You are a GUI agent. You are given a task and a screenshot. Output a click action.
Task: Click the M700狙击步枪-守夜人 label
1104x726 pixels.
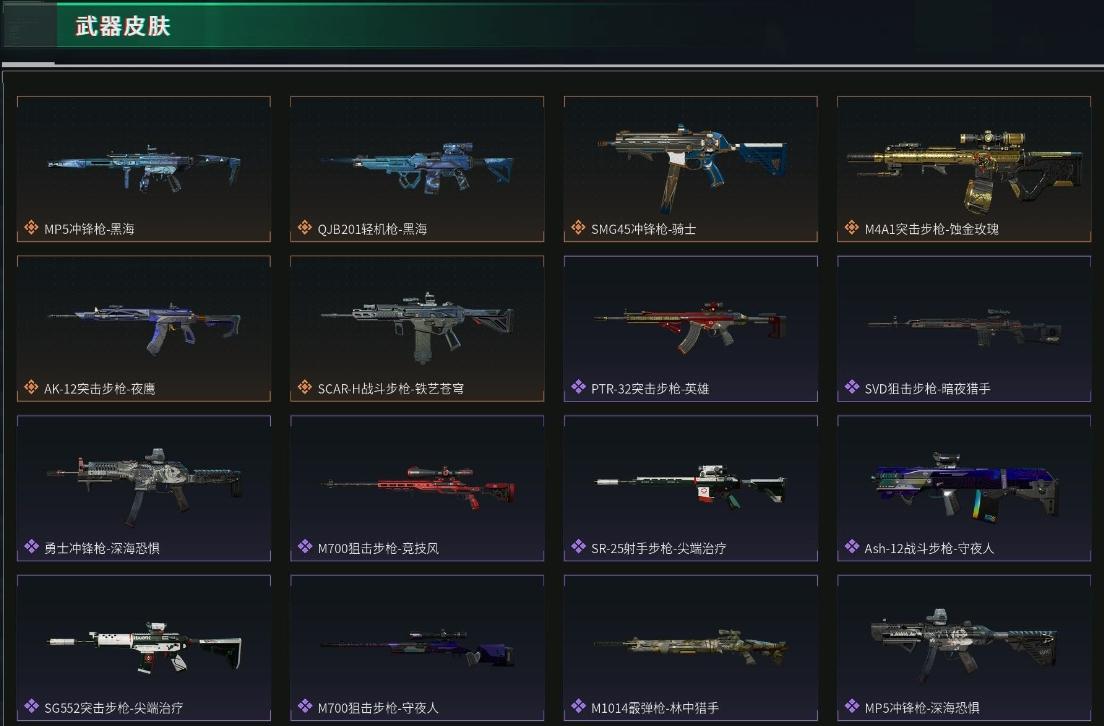click(x=377, y=708)
